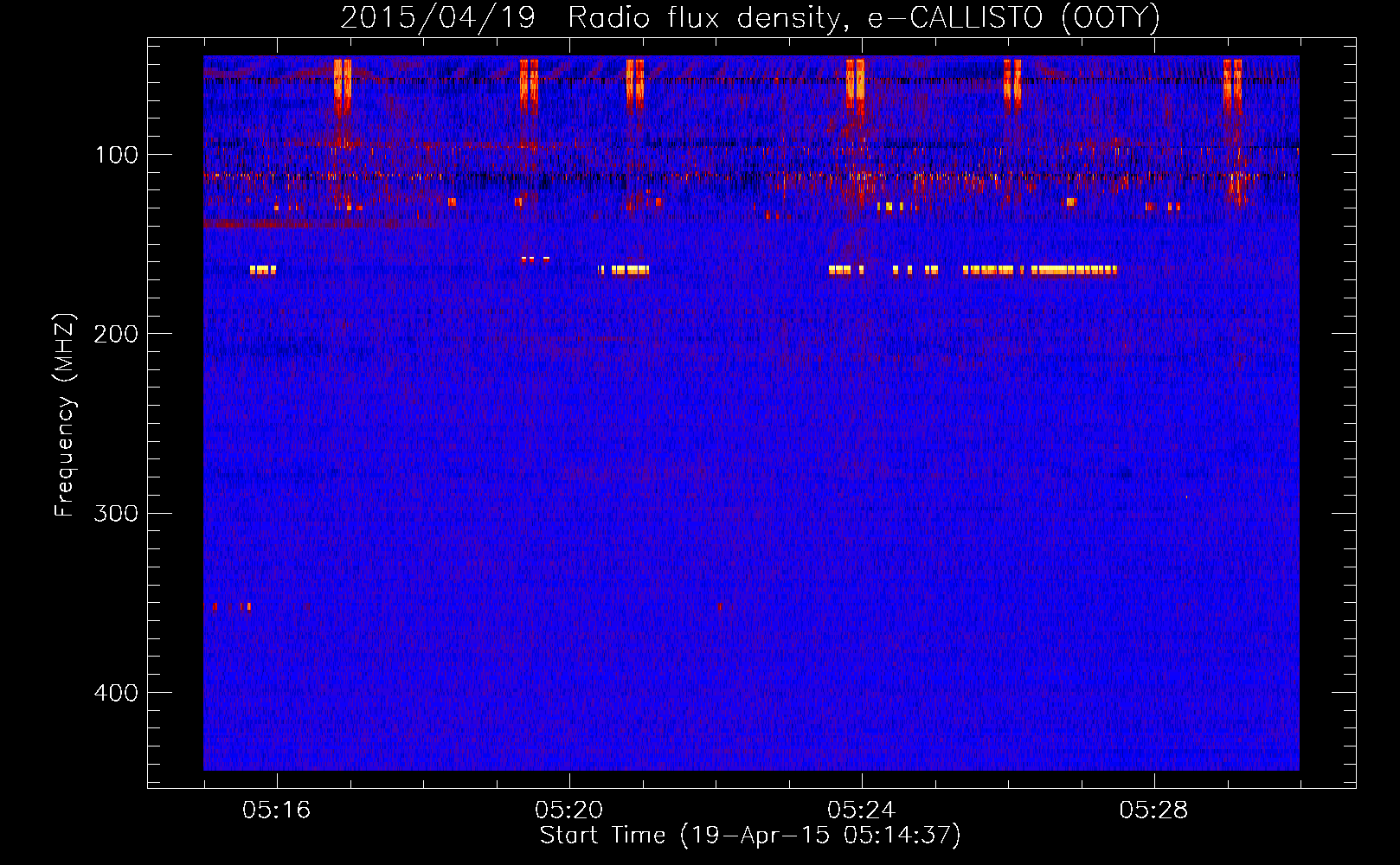The width and height of the screenshot is (1400, 865).
Task: Click the 'Start Time (19-Apr-15 05:14:37)' label
Action: point(750,836)
